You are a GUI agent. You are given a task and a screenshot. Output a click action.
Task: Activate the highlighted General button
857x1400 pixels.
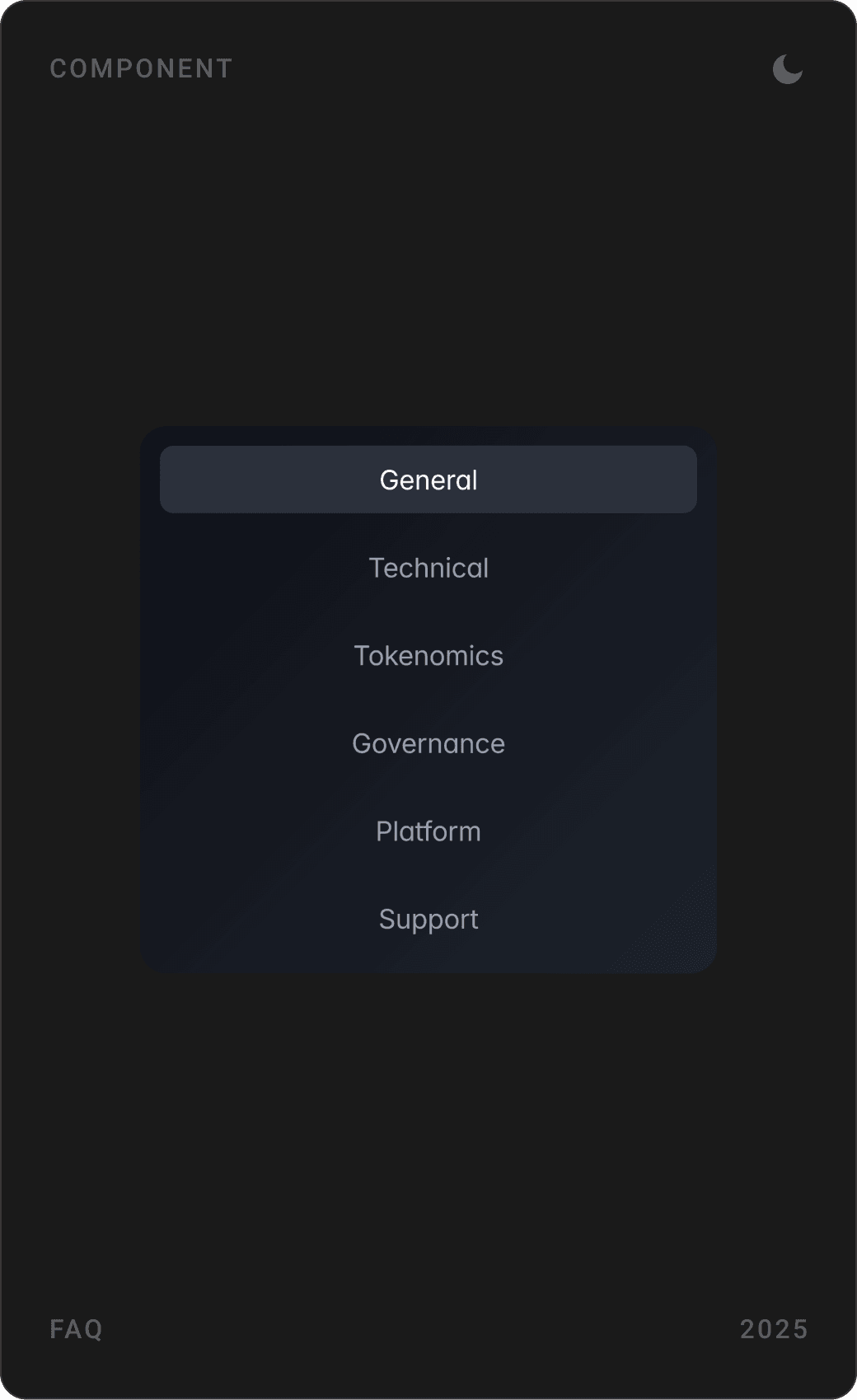[x=428, y=479]
